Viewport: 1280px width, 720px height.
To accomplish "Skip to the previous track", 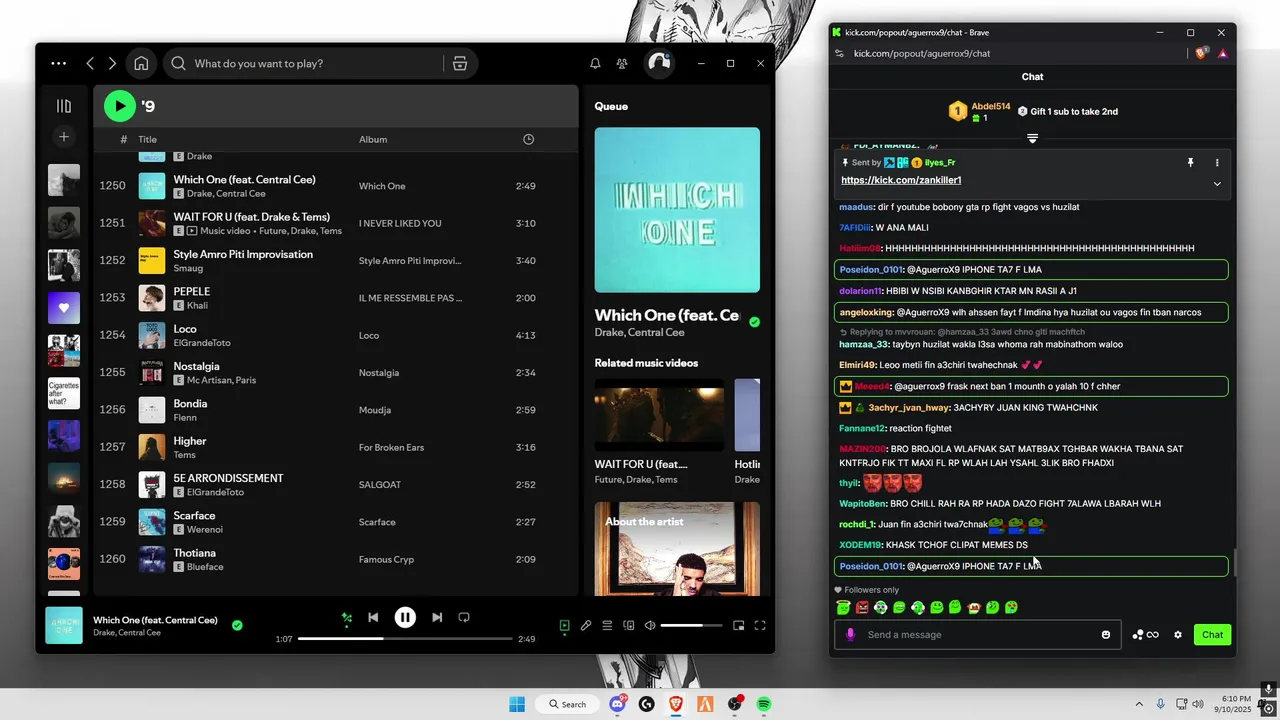I will pos(373,618).
